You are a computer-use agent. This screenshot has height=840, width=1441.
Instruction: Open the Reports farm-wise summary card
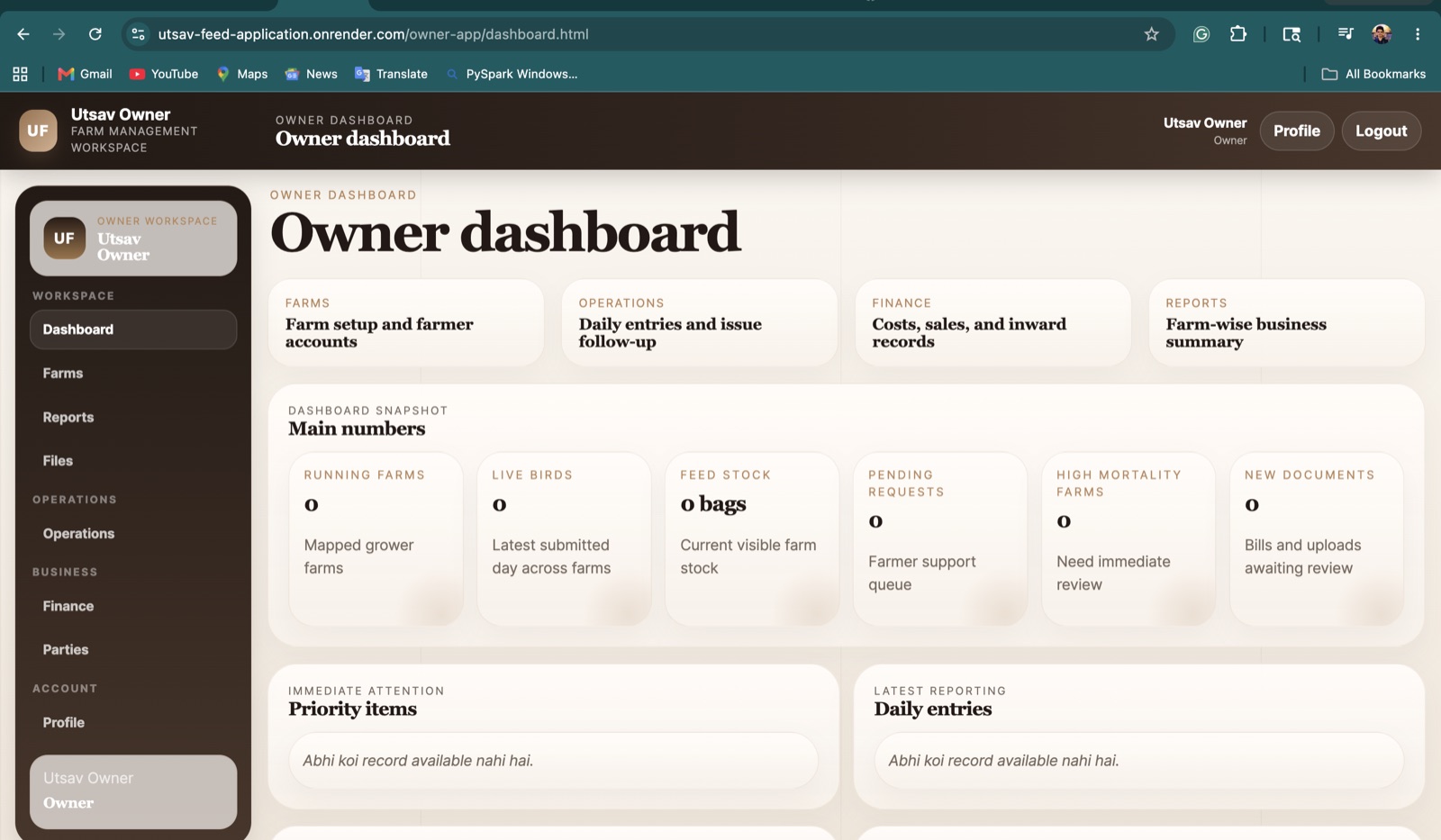pos(1287,323)
